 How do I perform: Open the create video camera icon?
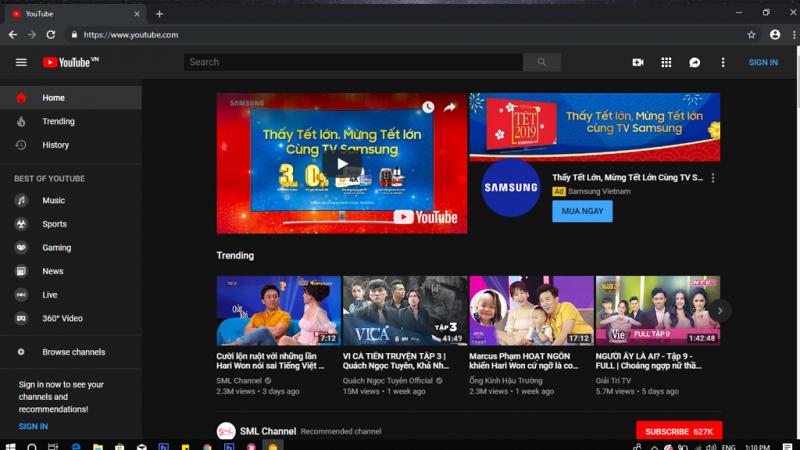pyautogui.click(x=638, y=62)
